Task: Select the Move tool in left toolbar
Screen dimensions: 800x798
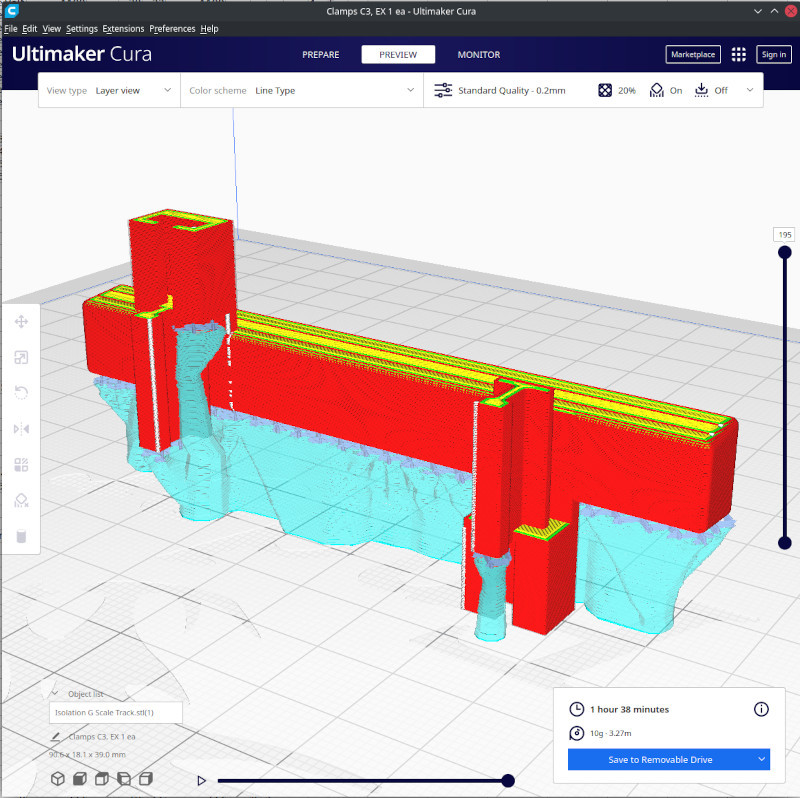Action: [x=21, y=322]
